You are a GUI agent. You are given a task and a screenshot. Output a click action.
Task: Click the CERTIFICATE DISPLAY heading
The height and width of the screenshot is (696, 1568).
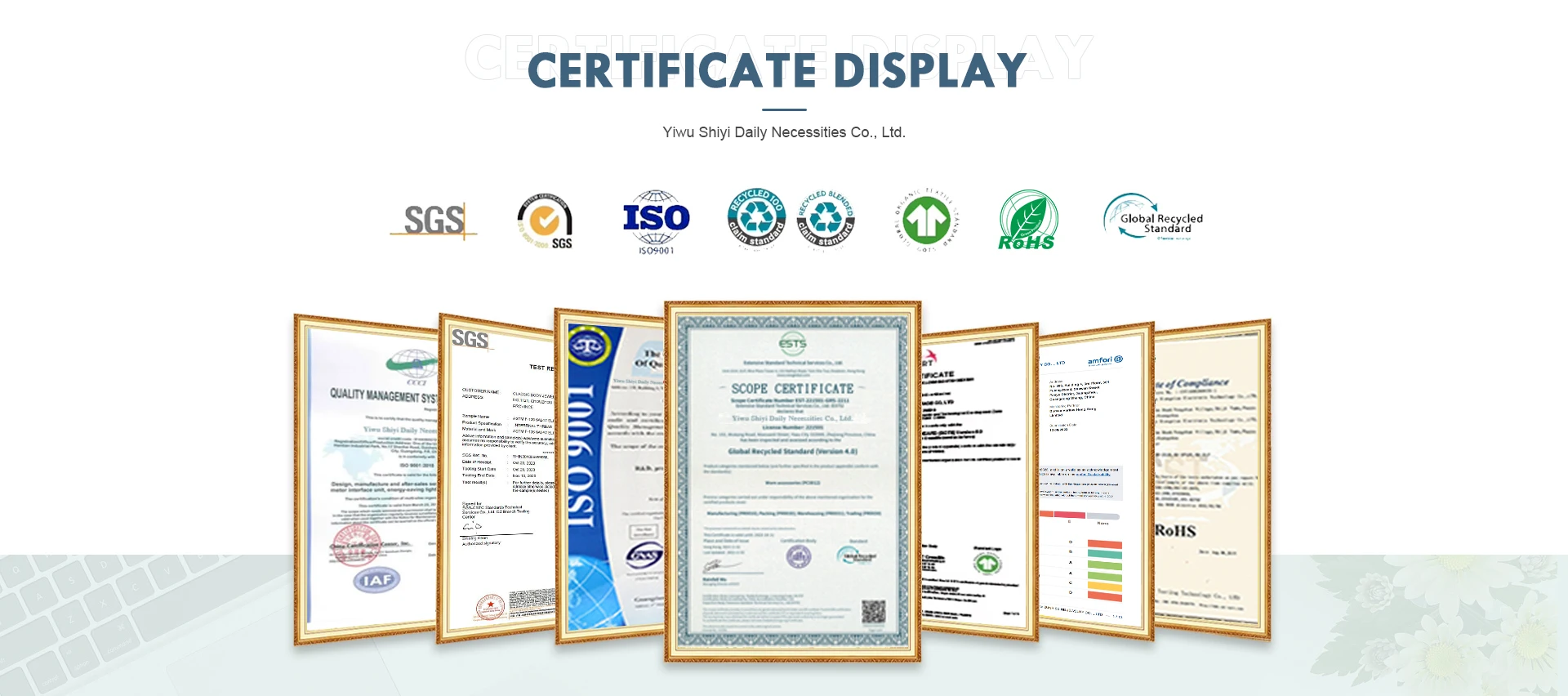777,70
